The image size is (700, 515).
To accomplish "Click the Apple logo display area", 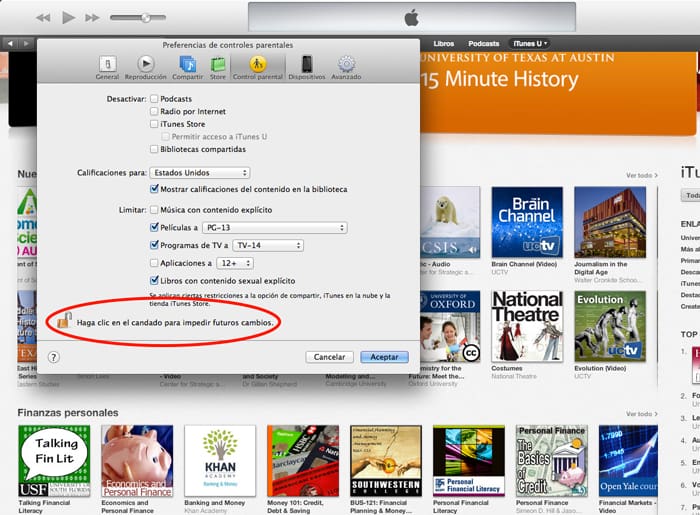I will click(412, 17).
